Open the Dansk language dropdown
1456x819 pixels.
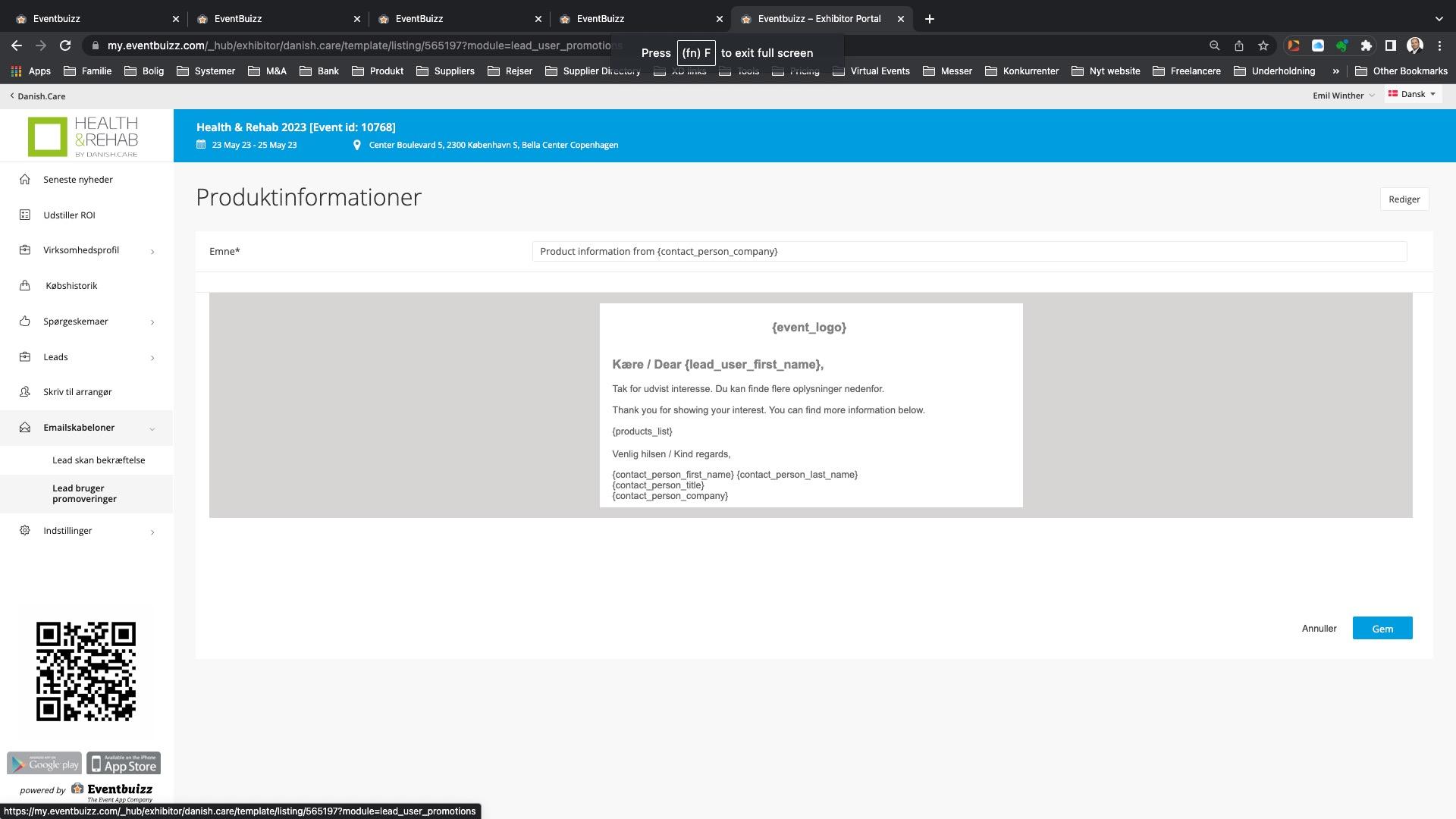[1412, 95]
